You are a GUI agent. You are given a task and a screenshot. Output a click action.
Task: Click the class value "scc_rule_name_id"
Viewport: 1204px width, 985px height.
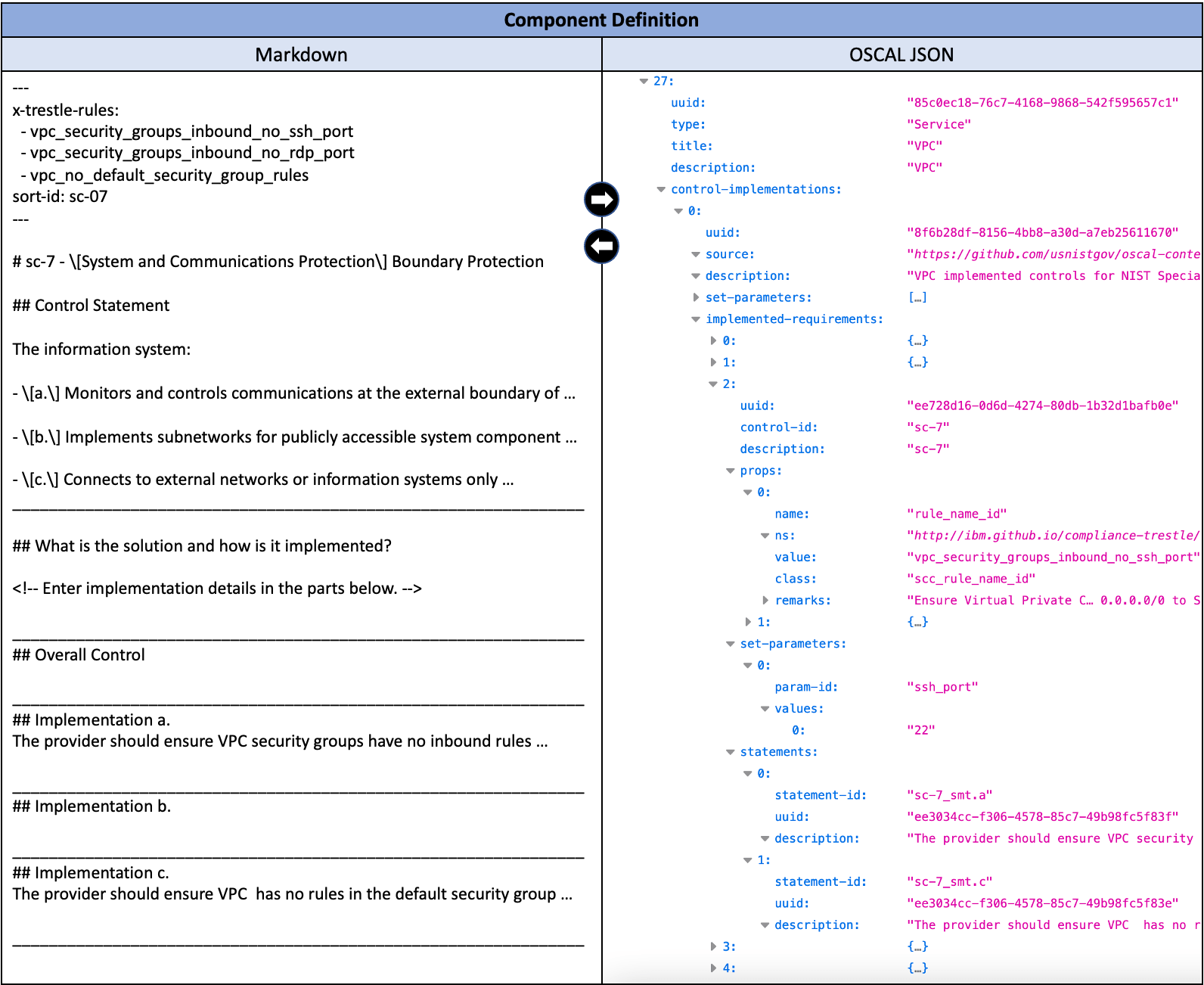click(971, 579)
